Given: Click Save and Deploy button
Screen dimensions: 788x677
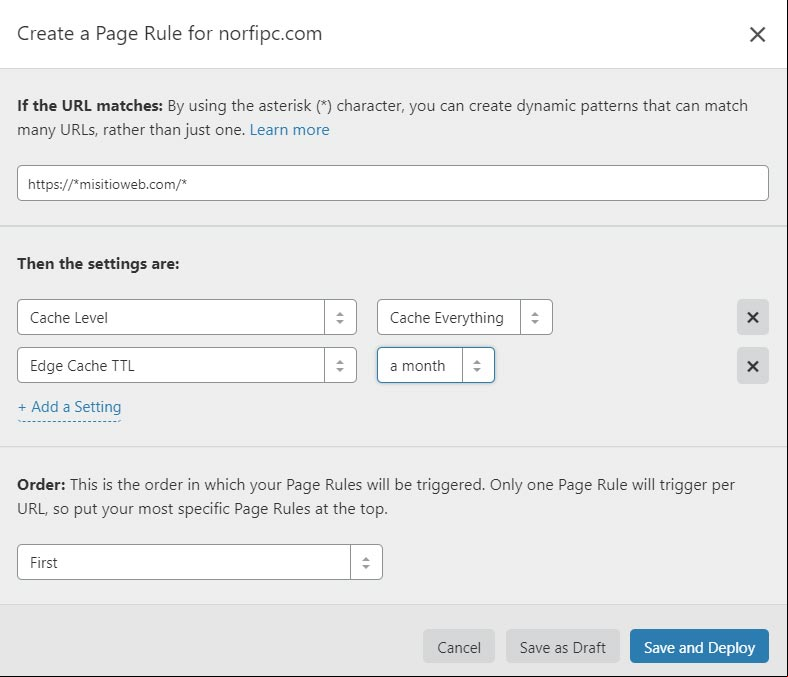Looking at the screenshot, I should (699, 646).
